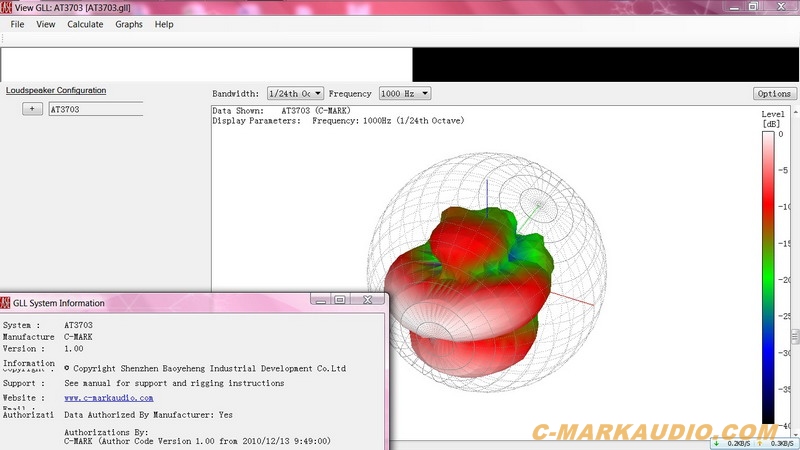
Task: Close the GLL System Information dialog
Action: 369,299
